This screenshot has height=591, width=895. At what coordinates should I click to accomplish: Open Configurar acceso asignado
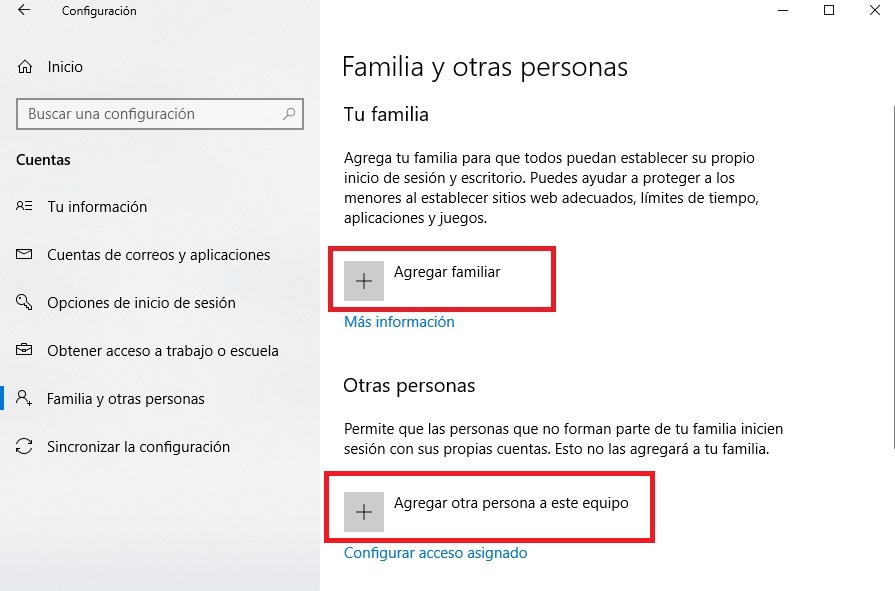[x=434, y=552]
